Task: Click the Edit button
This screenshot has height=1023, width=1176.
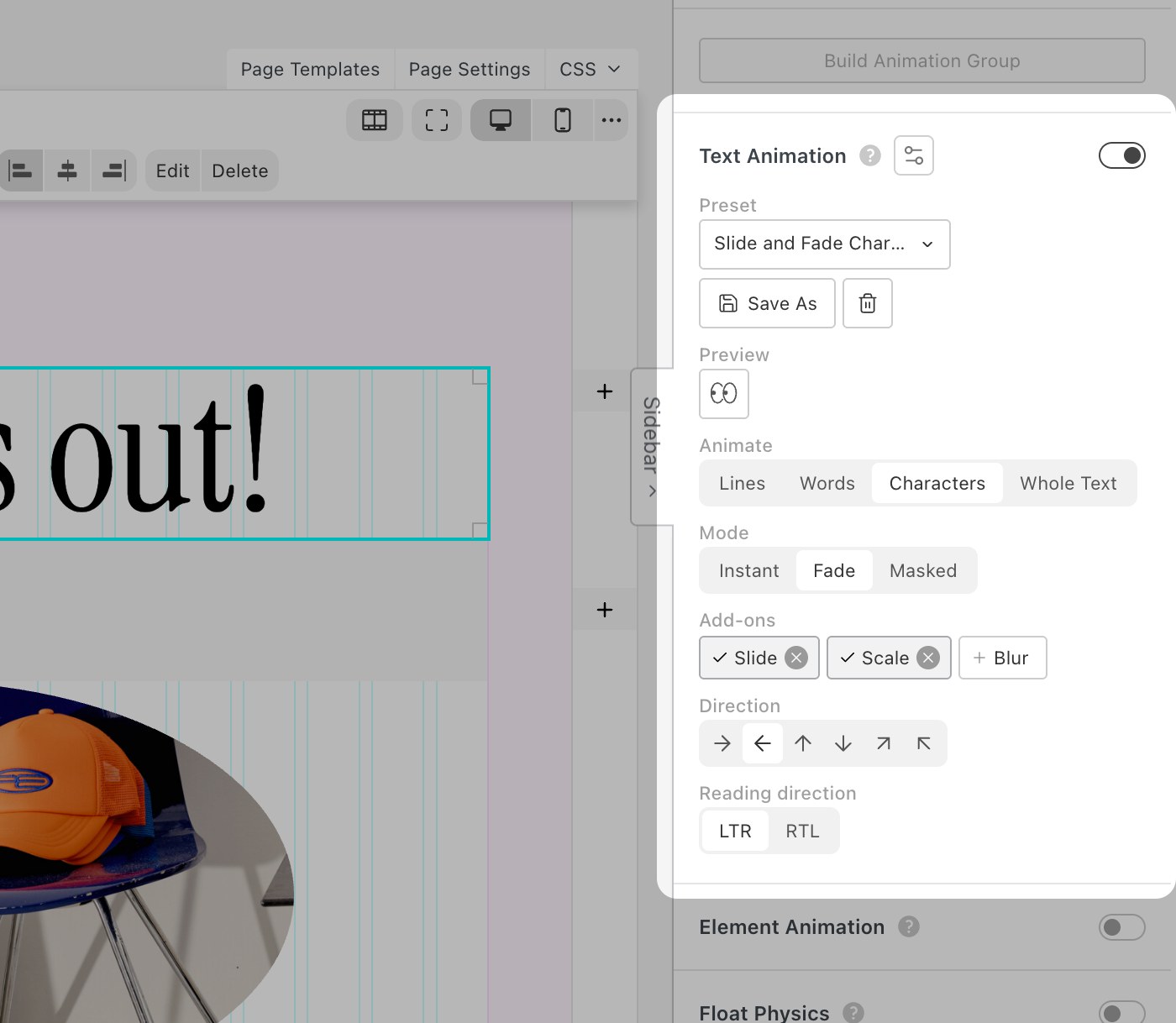Action: click(173, 170)
